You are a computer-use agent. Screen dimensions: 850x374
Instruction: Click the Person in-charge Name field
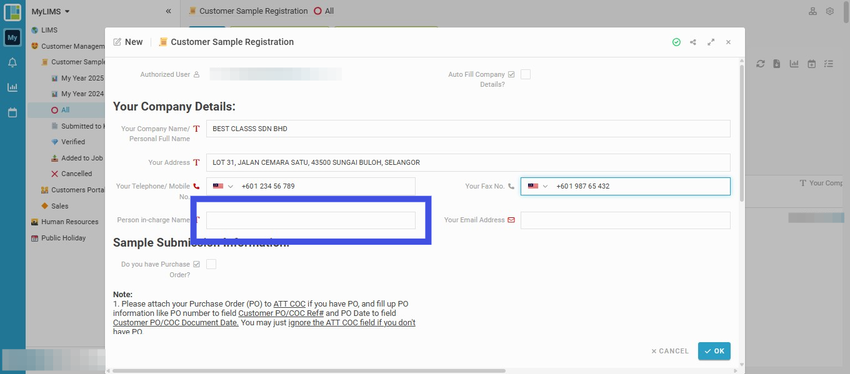coord(311,220)
